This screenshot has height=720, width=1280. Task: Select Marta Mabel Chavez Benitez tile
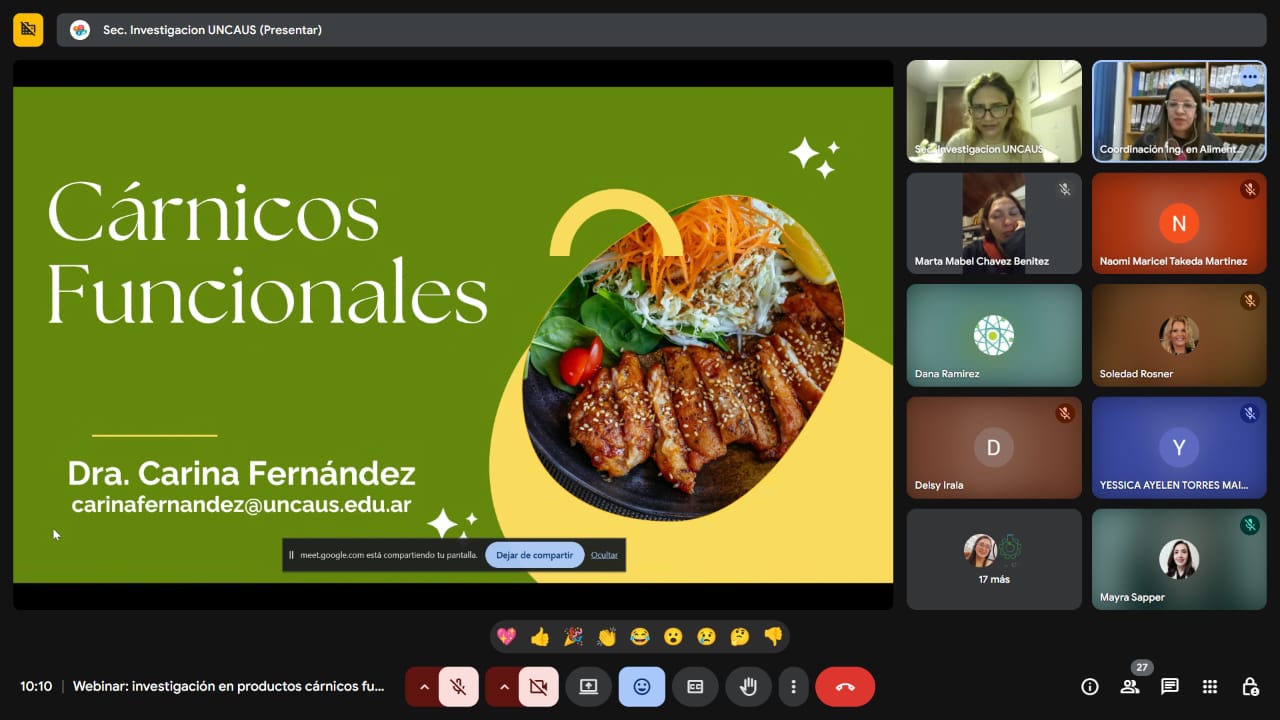pyautogui.click(x=994, y=223)
